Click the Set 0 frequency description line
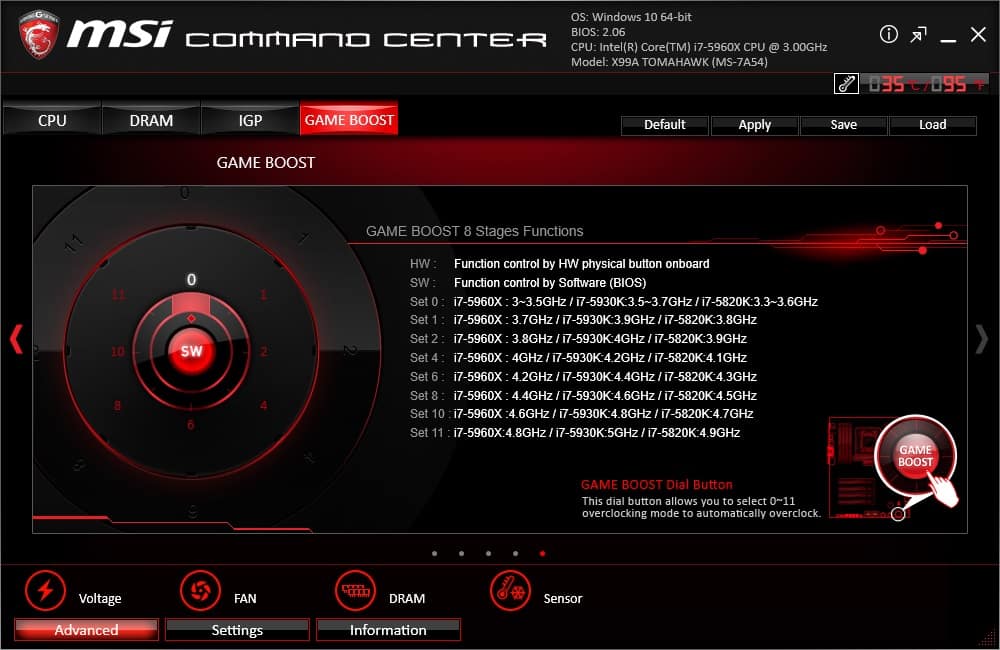 (614, 301)
